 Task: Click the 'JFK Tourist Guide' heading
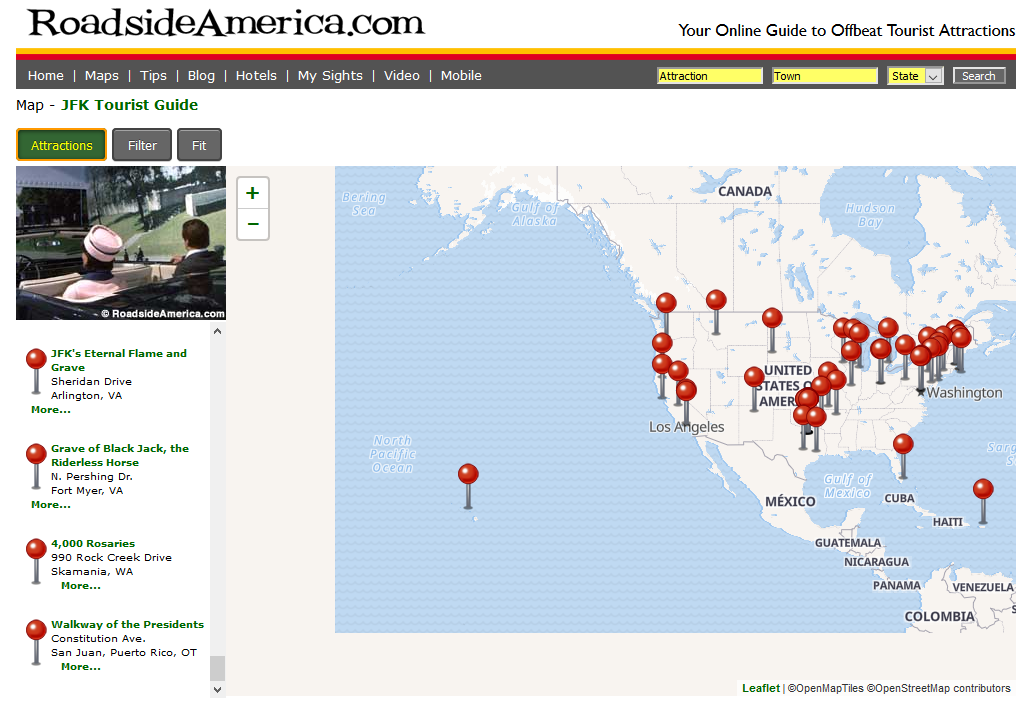(x=129, y=105)
